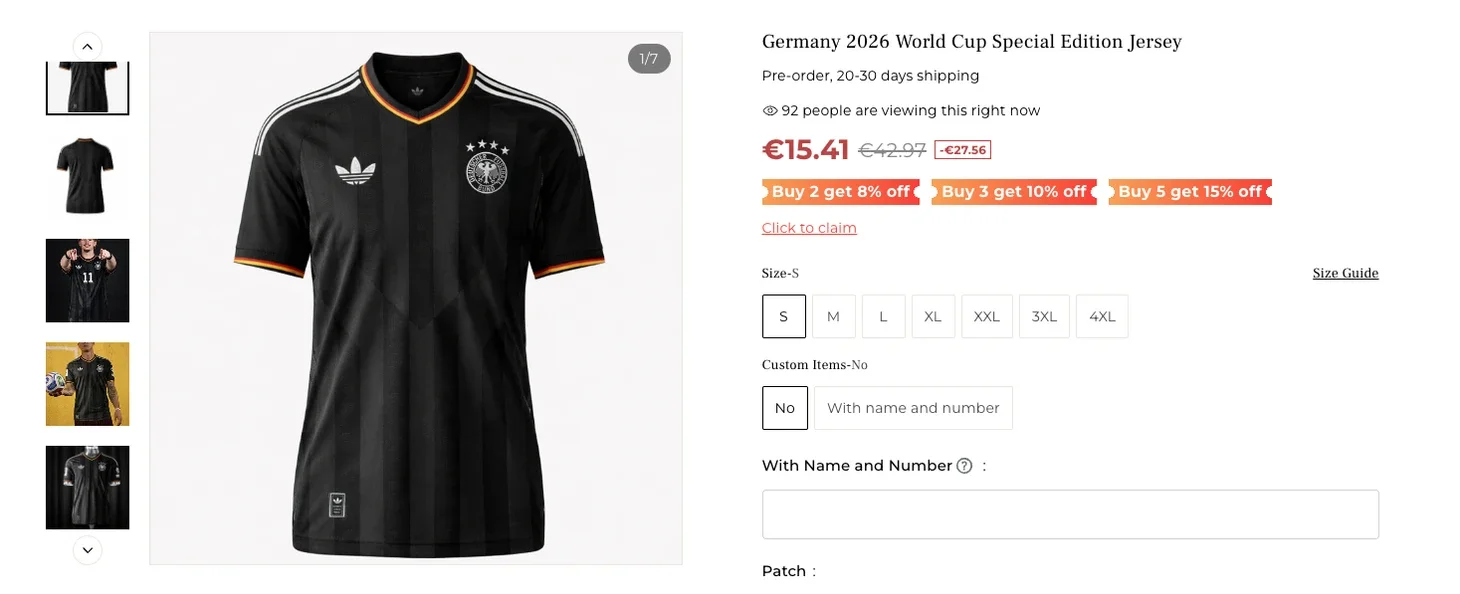Click the main jersey product image
The width and height of the screenshot is (1460, 594).
click(416, 298)
